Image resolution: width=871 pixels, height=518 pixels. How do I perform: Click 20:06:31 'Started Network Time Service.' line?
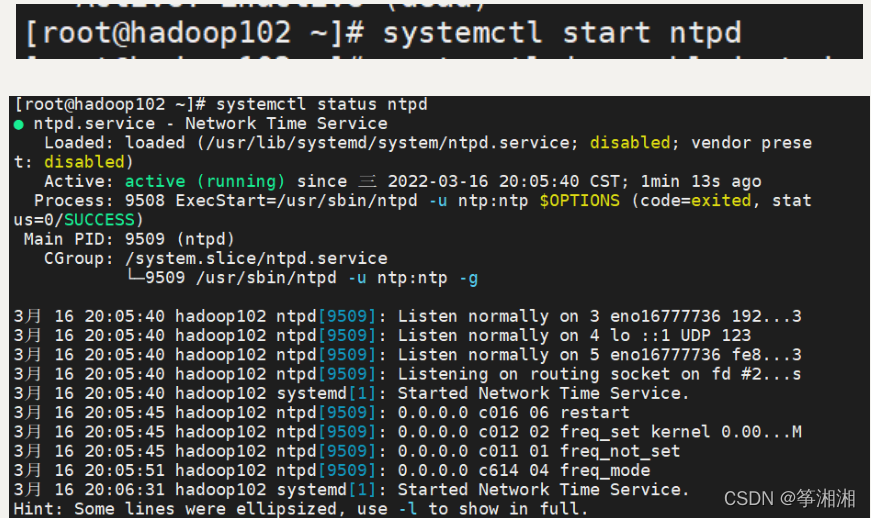pos(352,490)
